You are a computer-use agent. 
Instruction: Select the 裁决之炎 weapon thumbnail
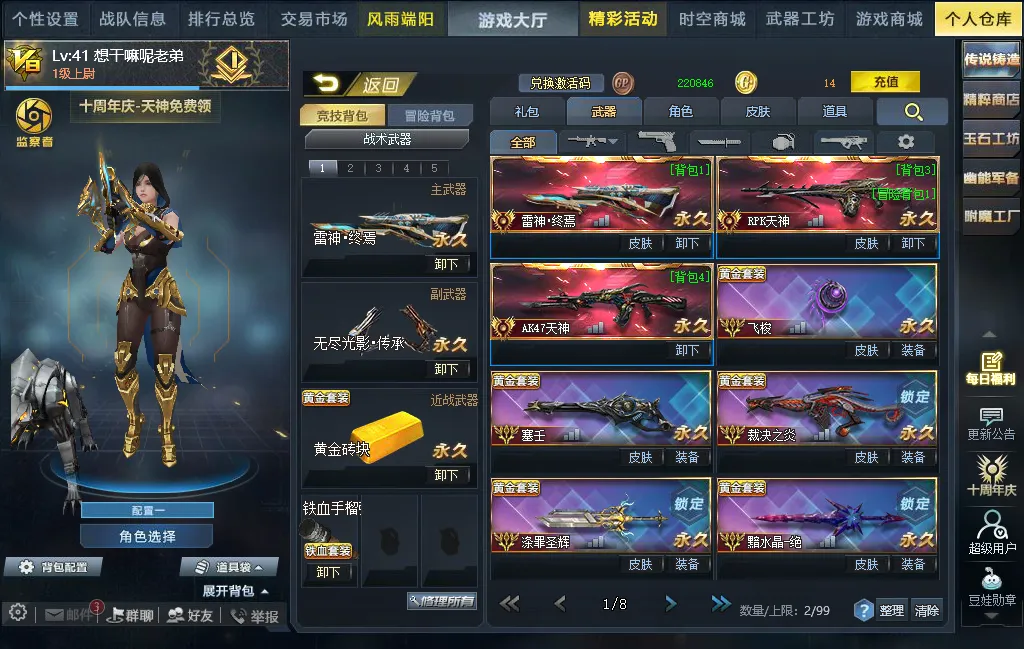tap(827, 408)
